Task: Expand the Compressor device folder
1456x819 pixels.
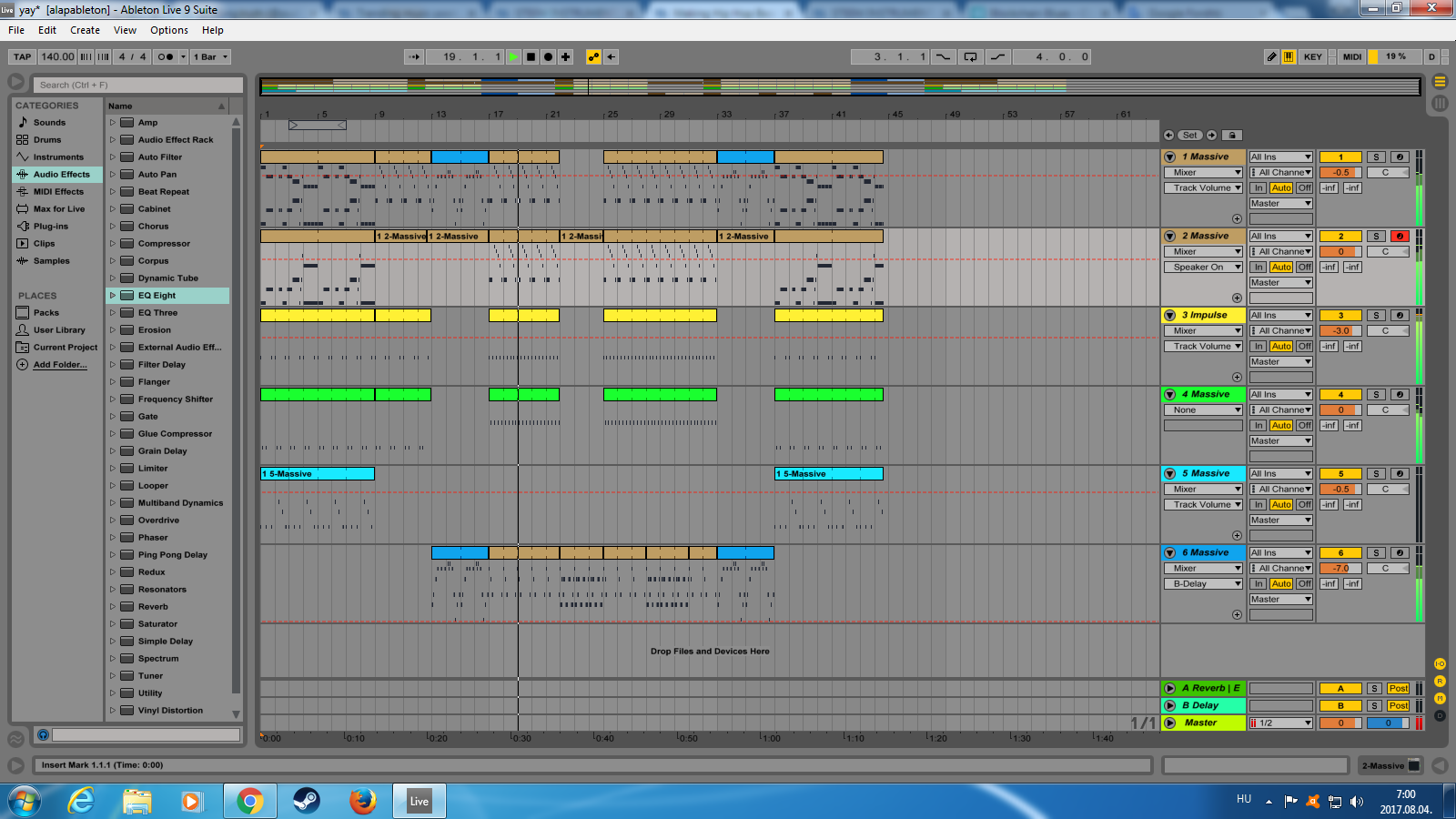Action: click(113, 244)
